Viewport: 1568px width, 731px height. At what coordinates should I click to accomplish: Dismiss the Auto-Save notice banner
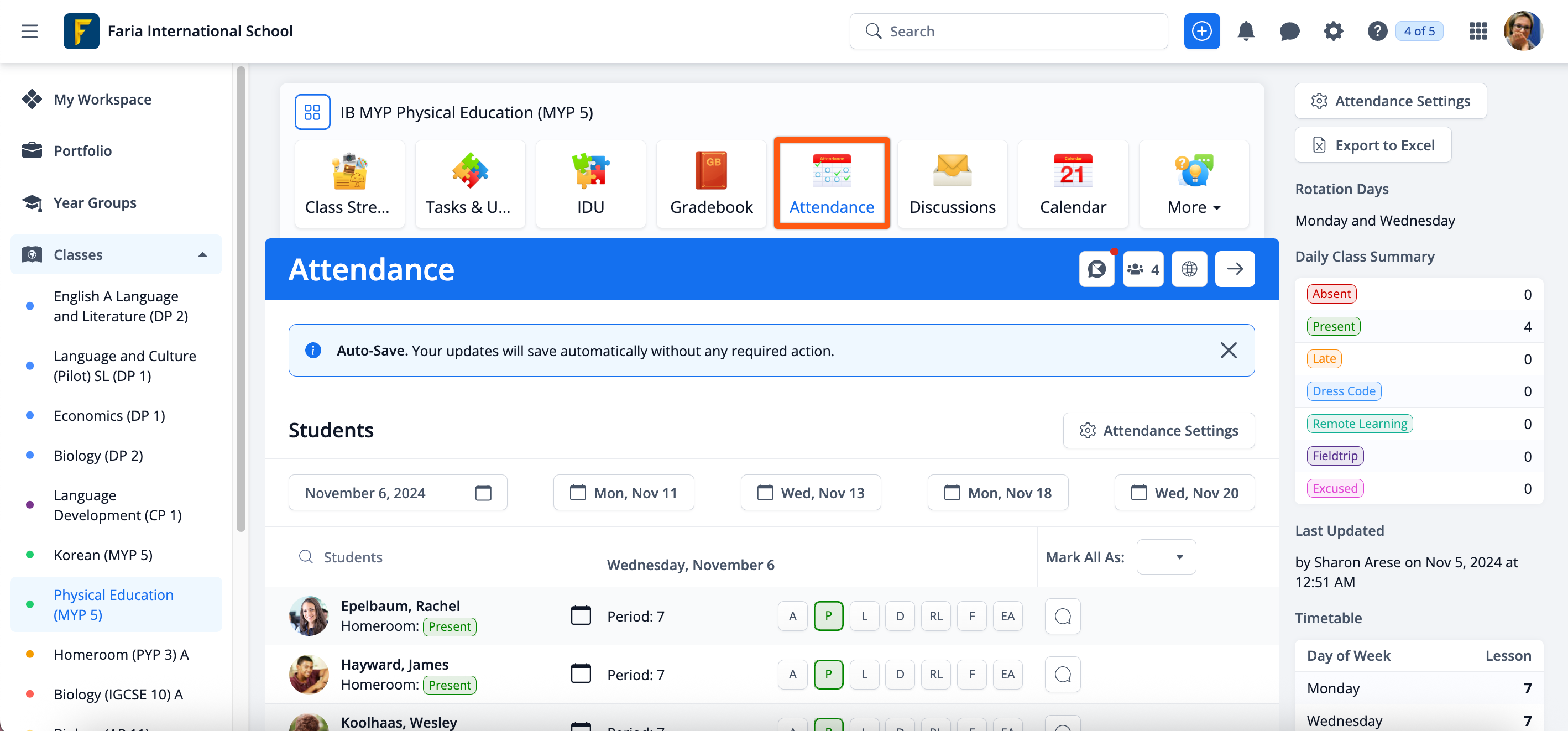(1229, 351)
